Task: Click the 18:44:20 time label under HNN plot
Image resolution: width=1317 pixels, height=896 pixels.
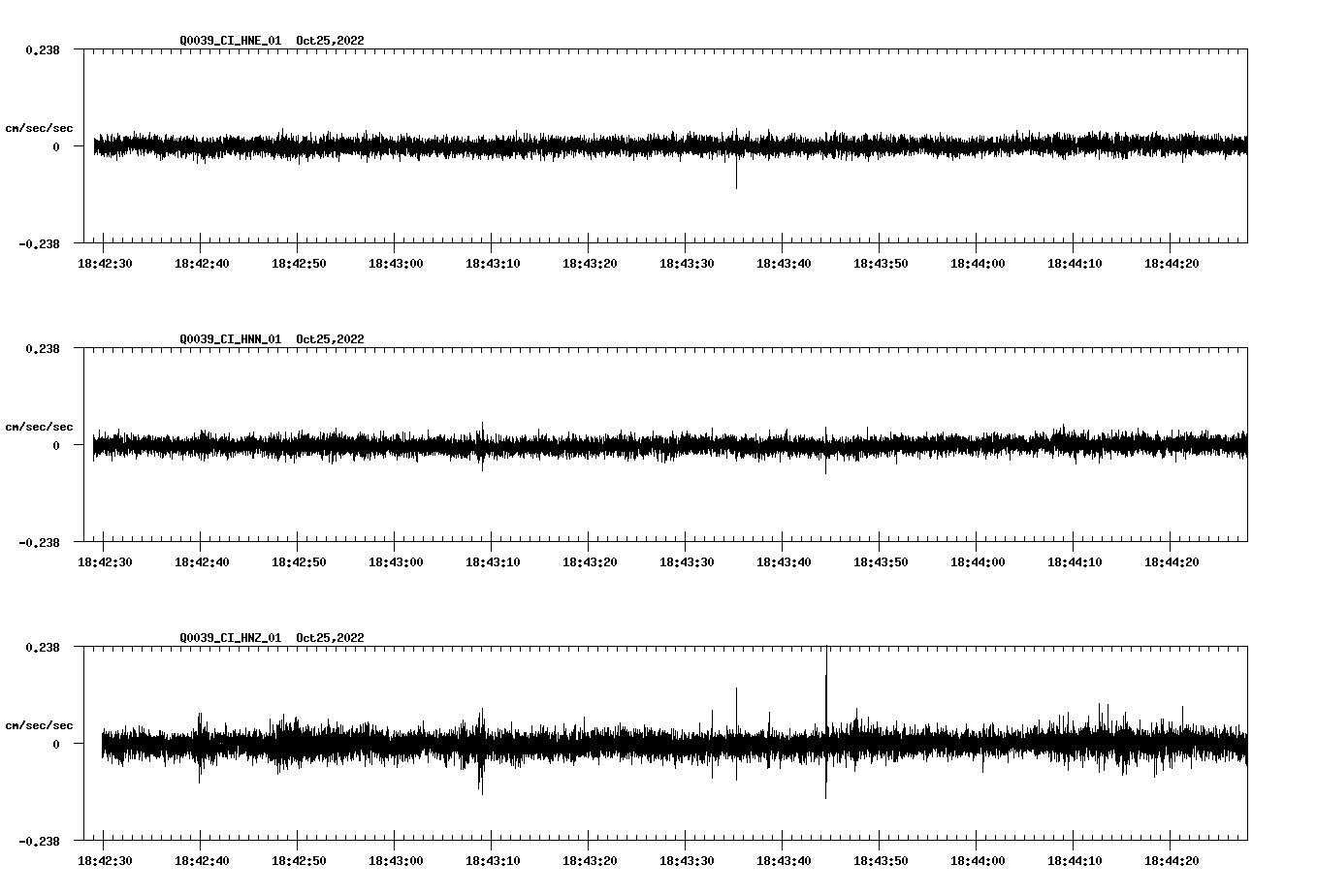Action: point(1172,562)
